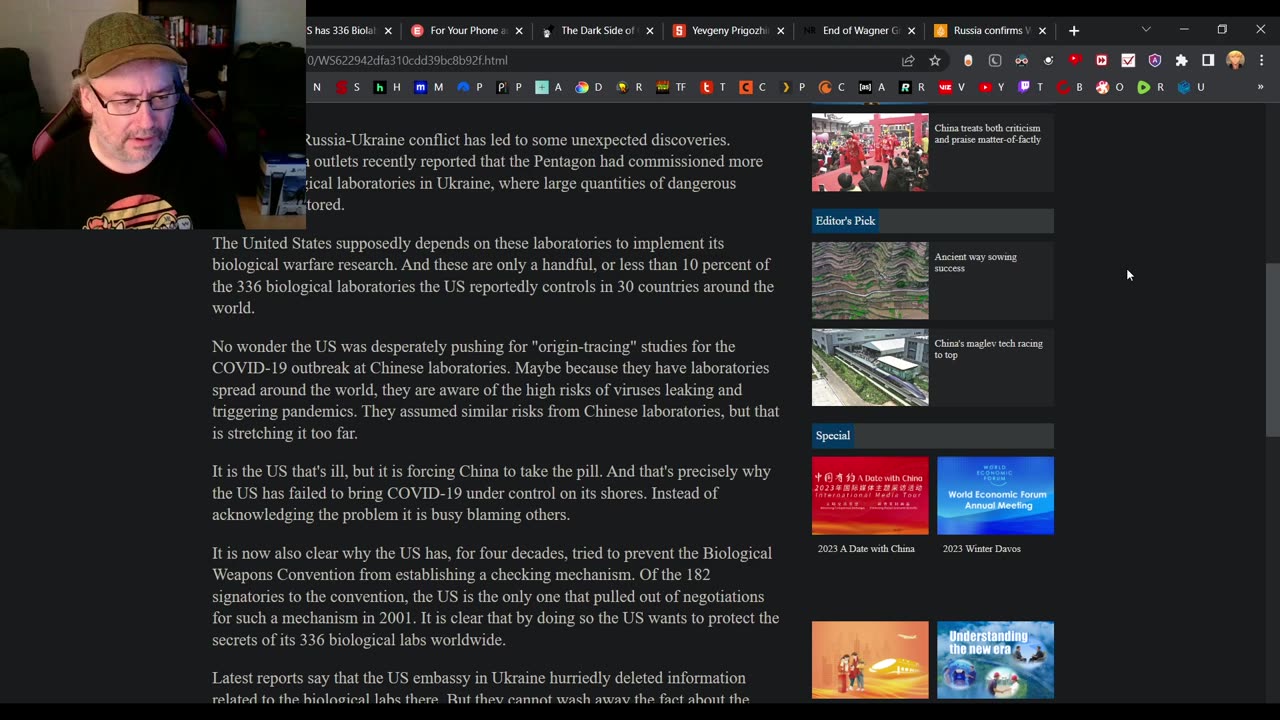The width and height of the screenshot is (1280, 720).
Task: Click the purple shield extension icon
Action: (1155, 60)
